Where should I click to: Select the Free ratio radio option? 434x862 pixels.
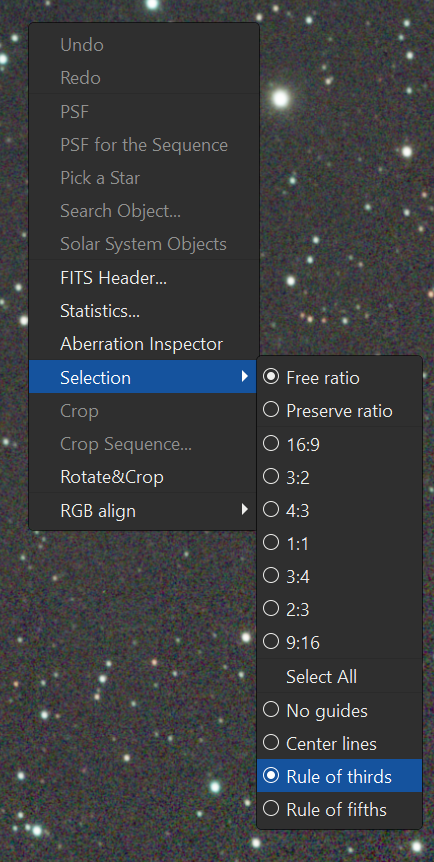pos(339,378)
